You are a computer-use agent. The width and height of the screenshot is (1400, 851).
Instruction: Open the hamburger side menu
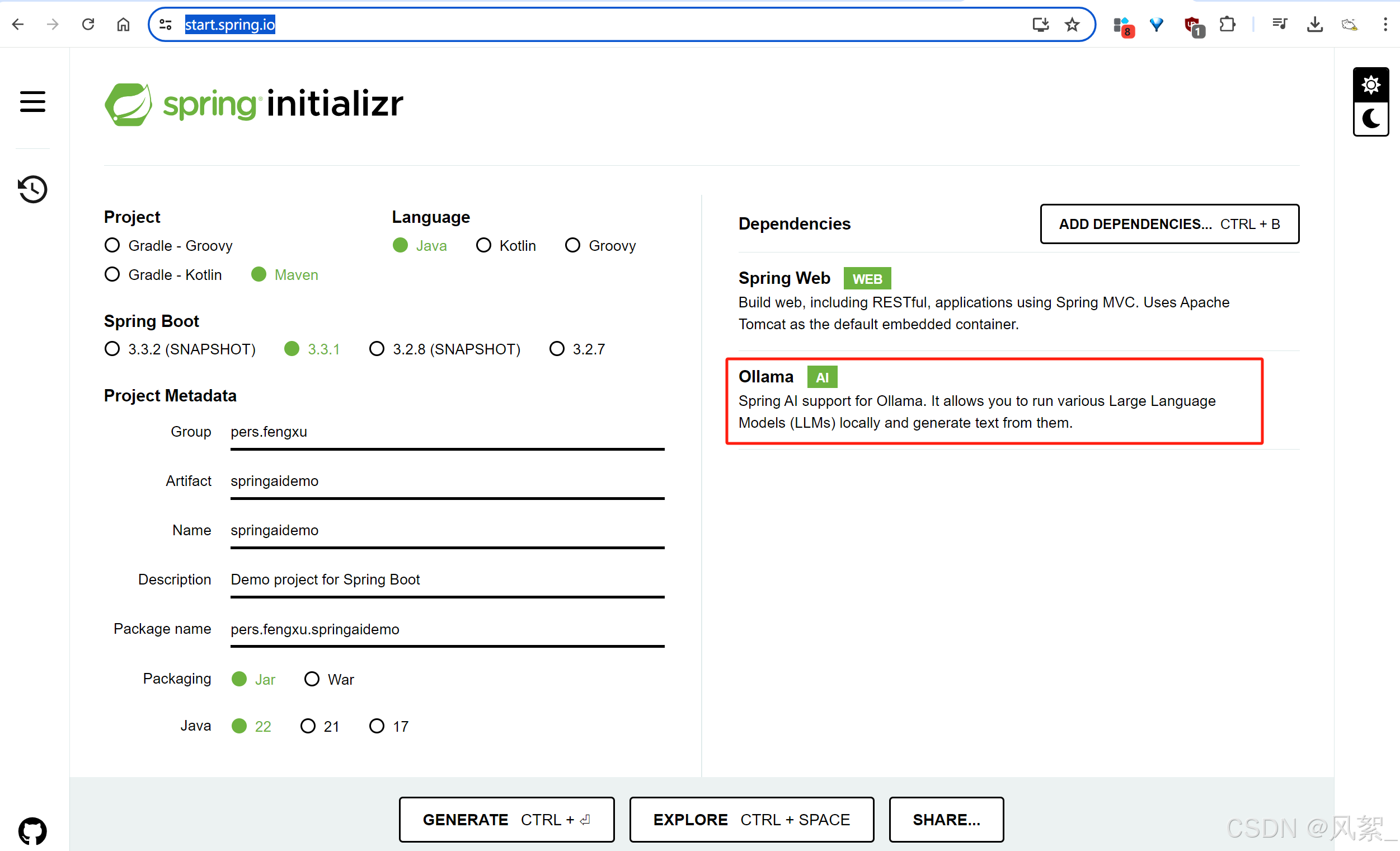tap(32, 102)
